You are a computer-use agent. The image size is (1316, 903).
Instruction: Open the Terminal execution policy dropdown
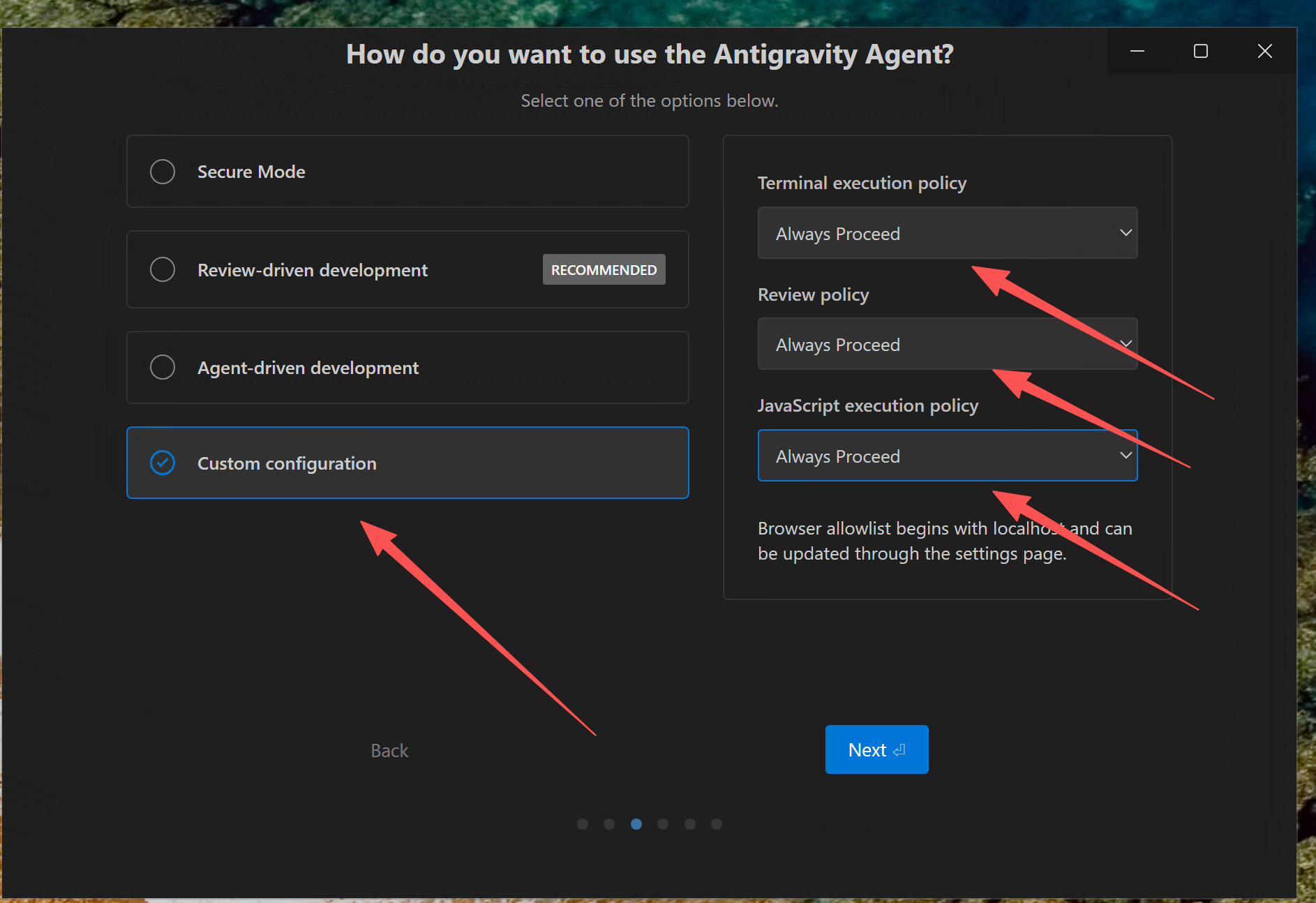pyautogui.click(x=947, y=233)
